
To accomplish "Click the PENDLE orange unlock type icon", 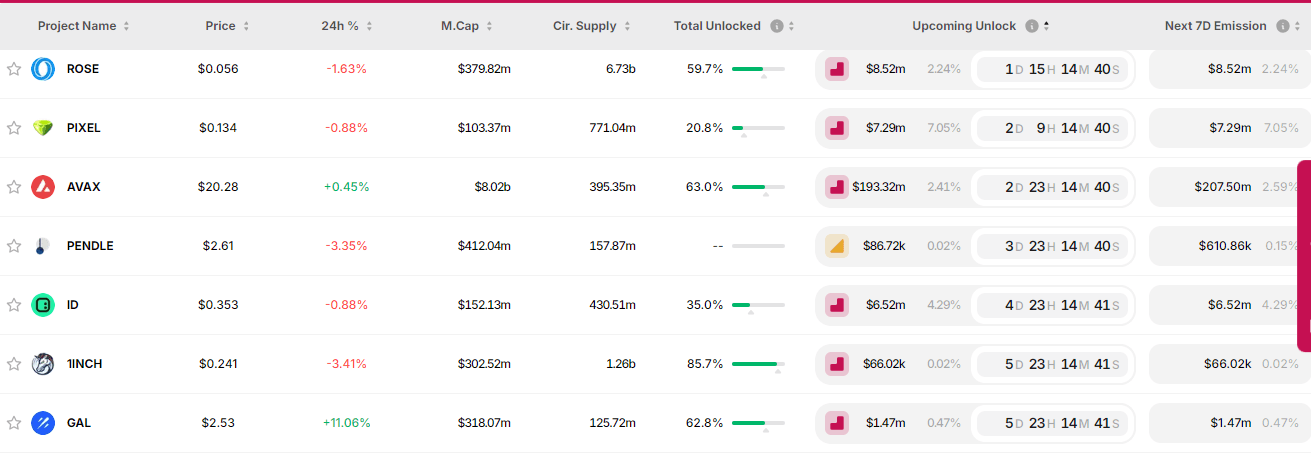I will (837, 246).
